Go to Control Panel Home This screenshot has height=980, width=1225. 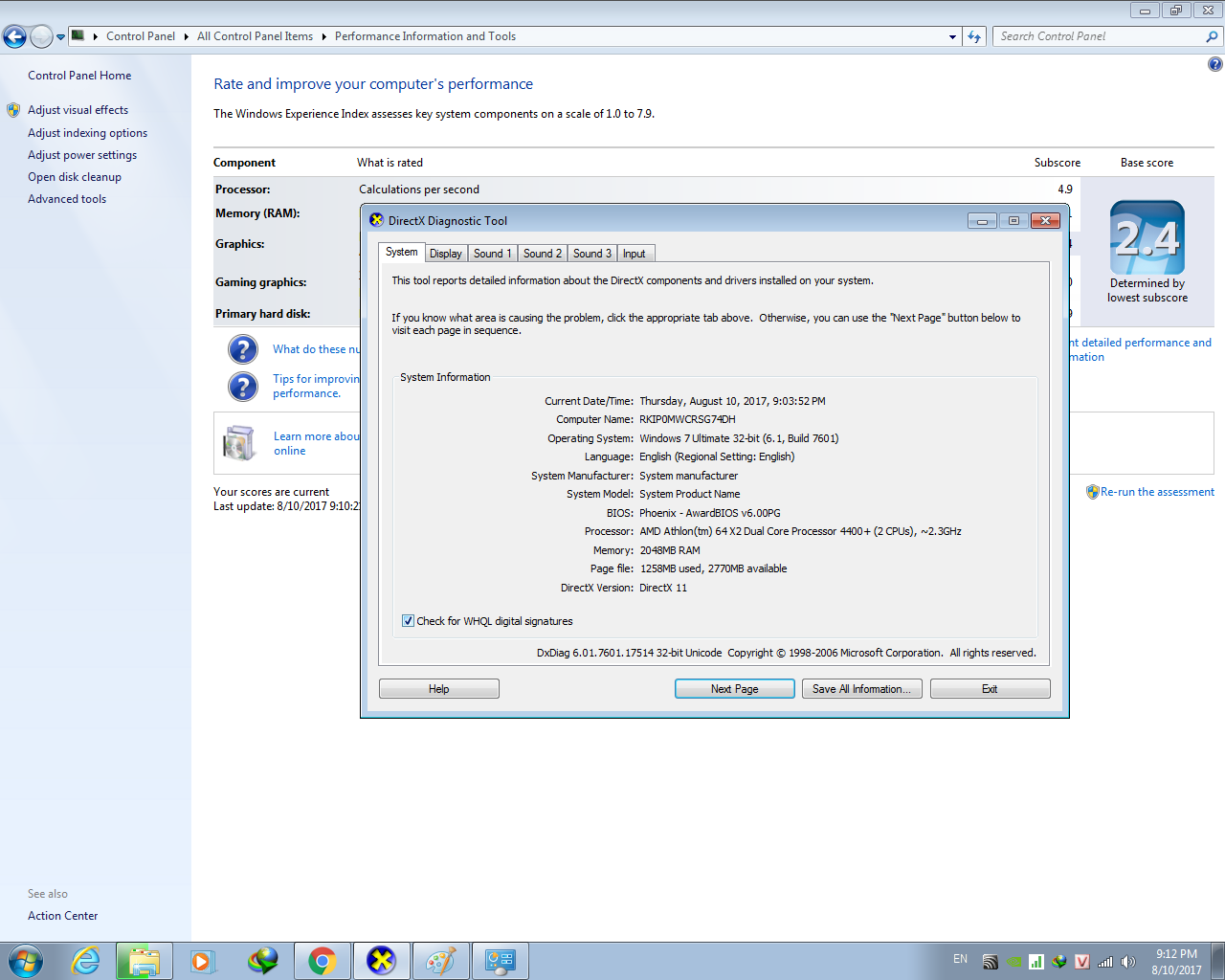pyautogui.click(x=79, y=76)
